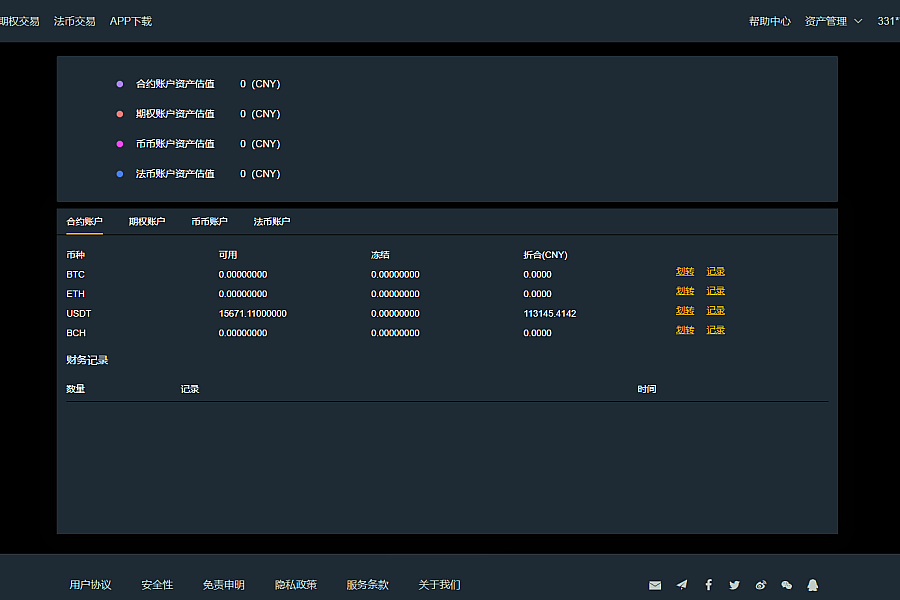
Task: Open 记录 link in the BTC row
Action: [716, 272]
